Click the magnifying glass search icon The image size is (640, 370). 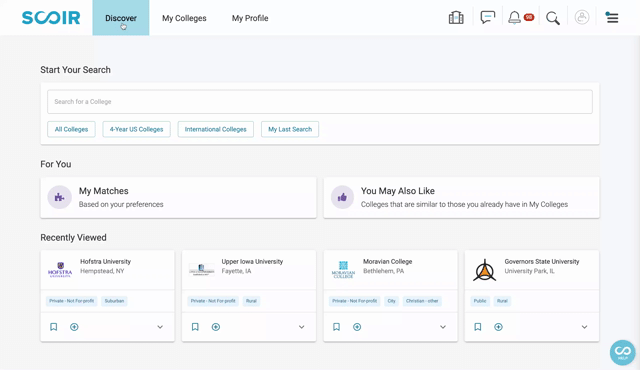[553, 18]
